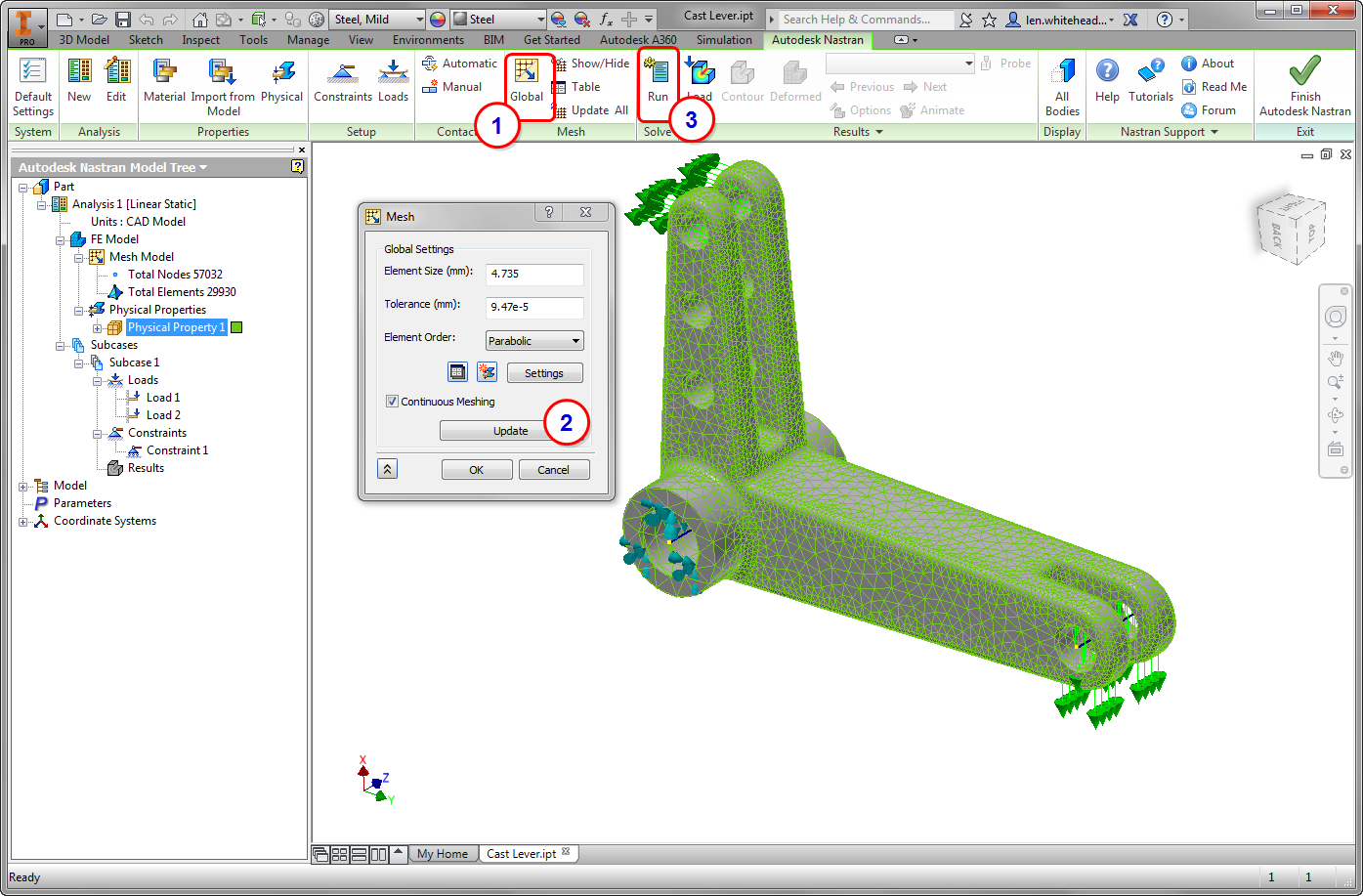Image resolution: width=1363 pixels, height=896 pixels.
Task: Open Global mesh settings tool
Action: click(x=527, y=80)
